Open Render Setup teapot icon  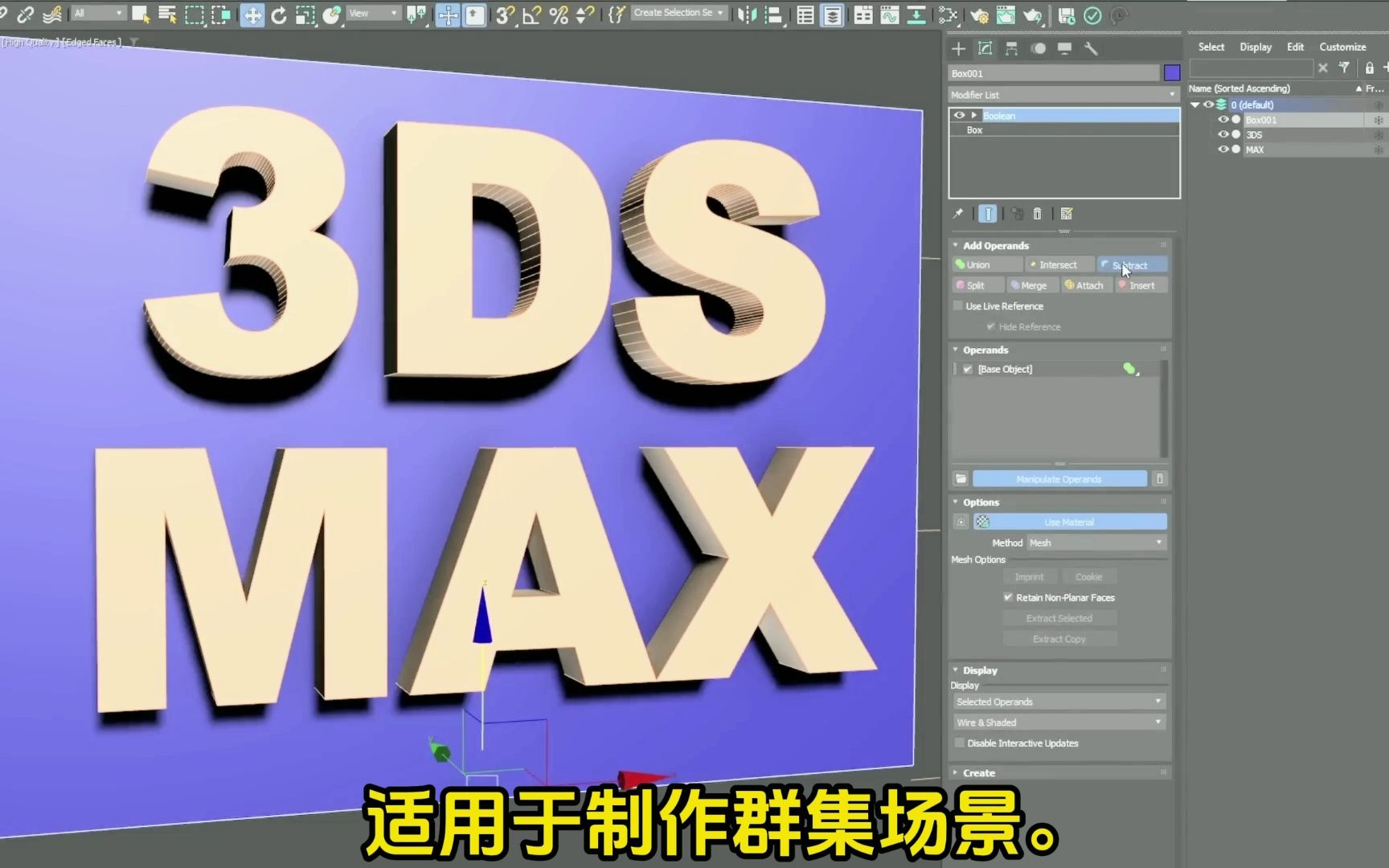coord(979,14)
